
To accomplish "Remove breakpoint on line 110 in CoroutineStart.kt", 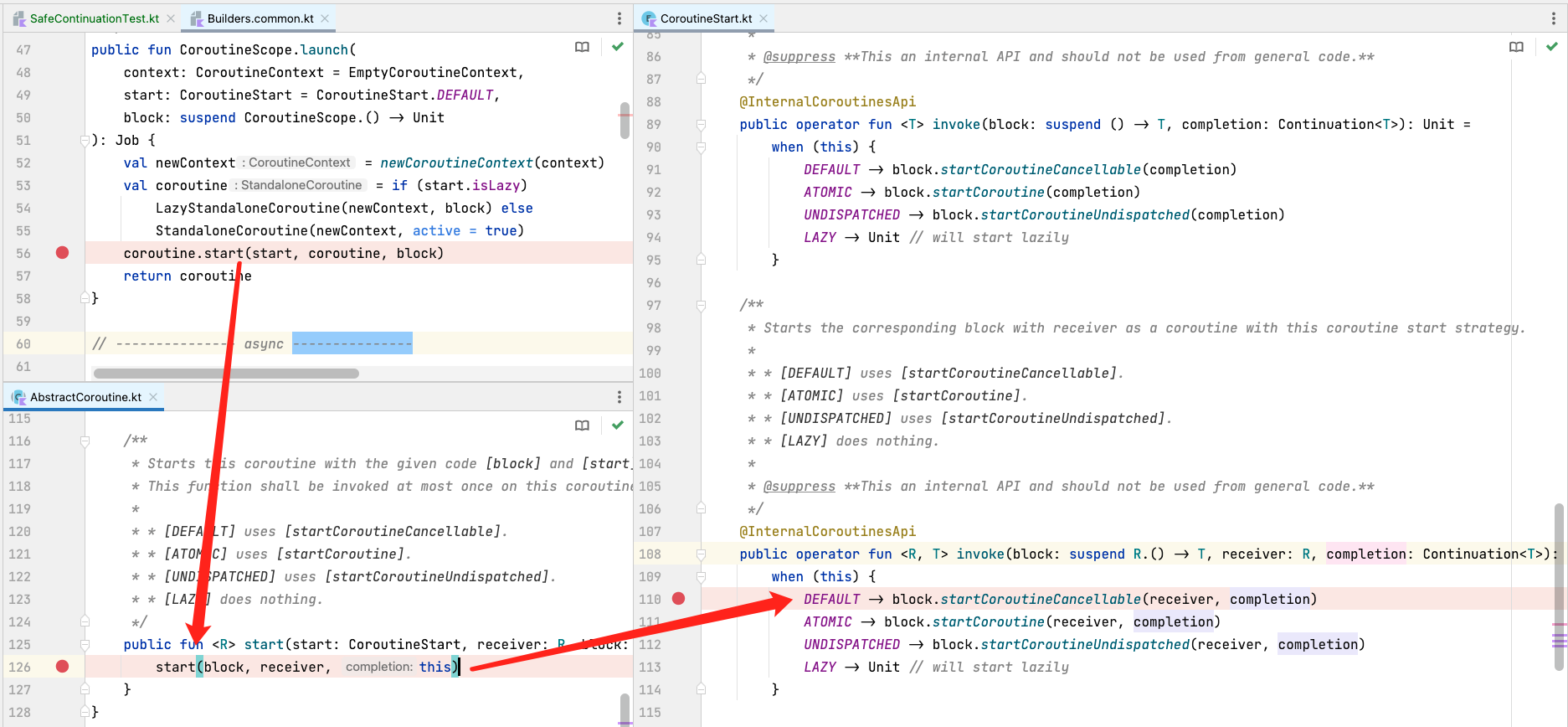I will point(679,599).
